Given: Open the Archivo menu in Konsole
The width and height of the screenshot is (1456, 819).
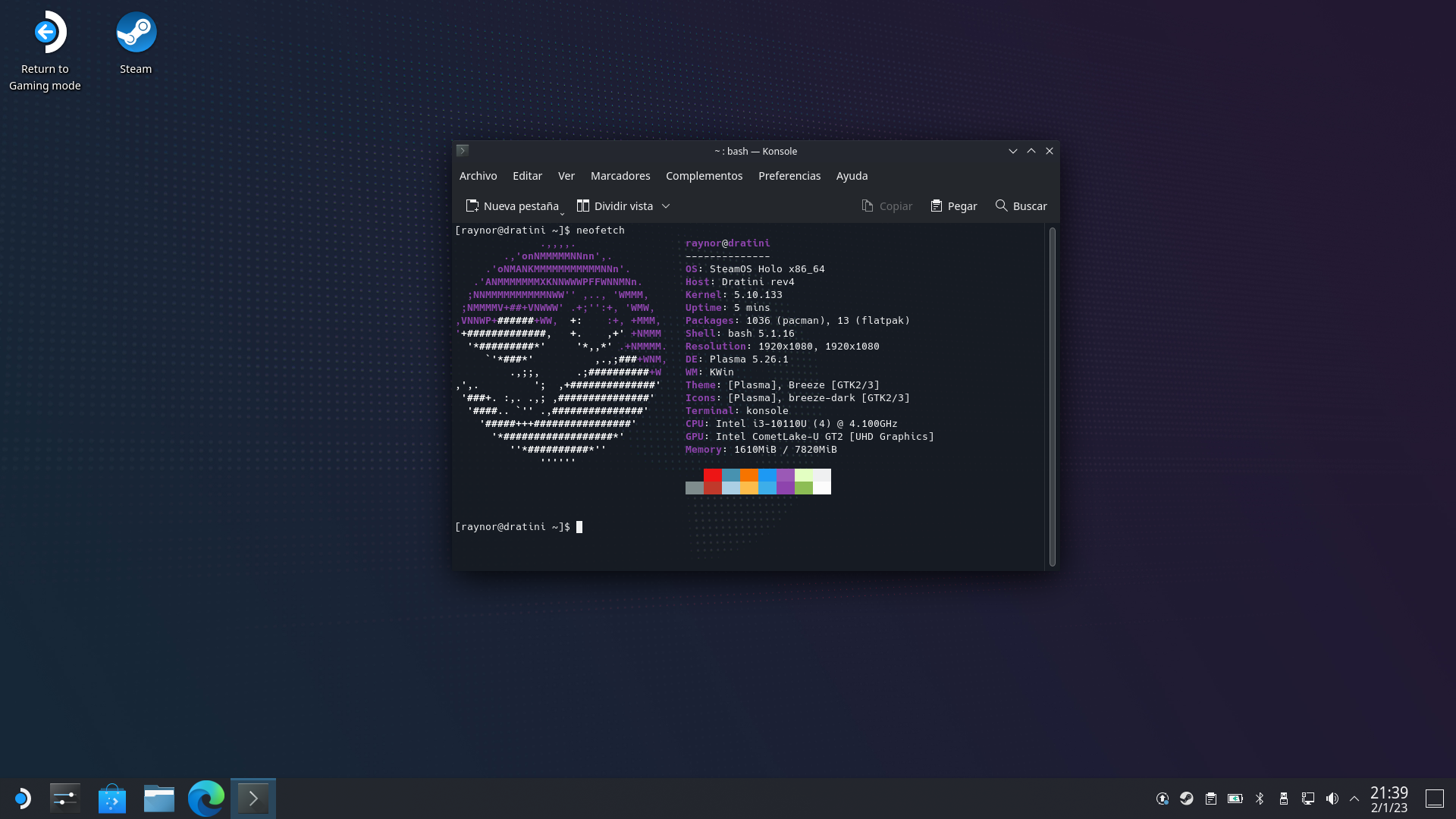Looking at the screenshot, I should click(x=478, y=175).
